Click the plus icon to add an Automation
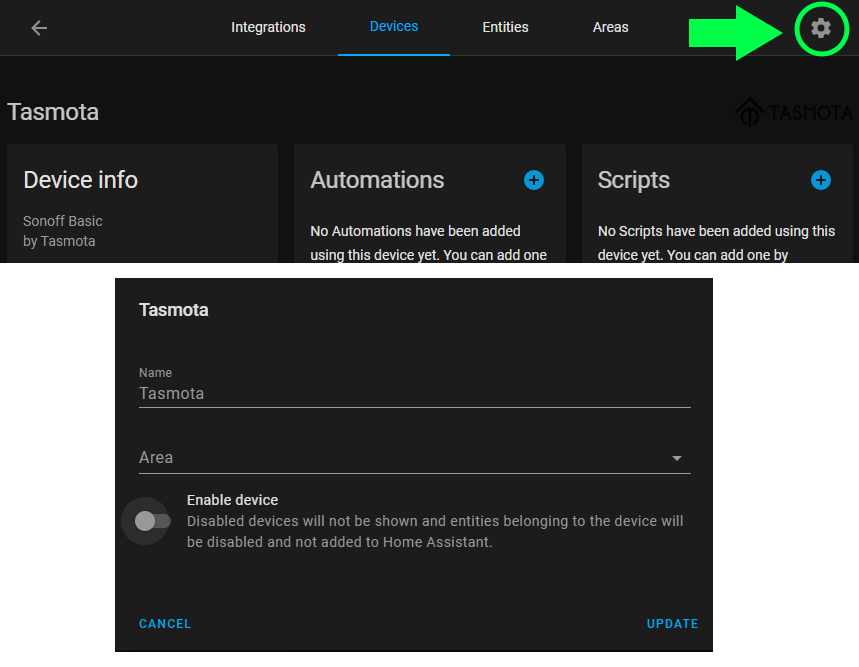The height and width of the screenshot is (667, 859). coord(533,180)
